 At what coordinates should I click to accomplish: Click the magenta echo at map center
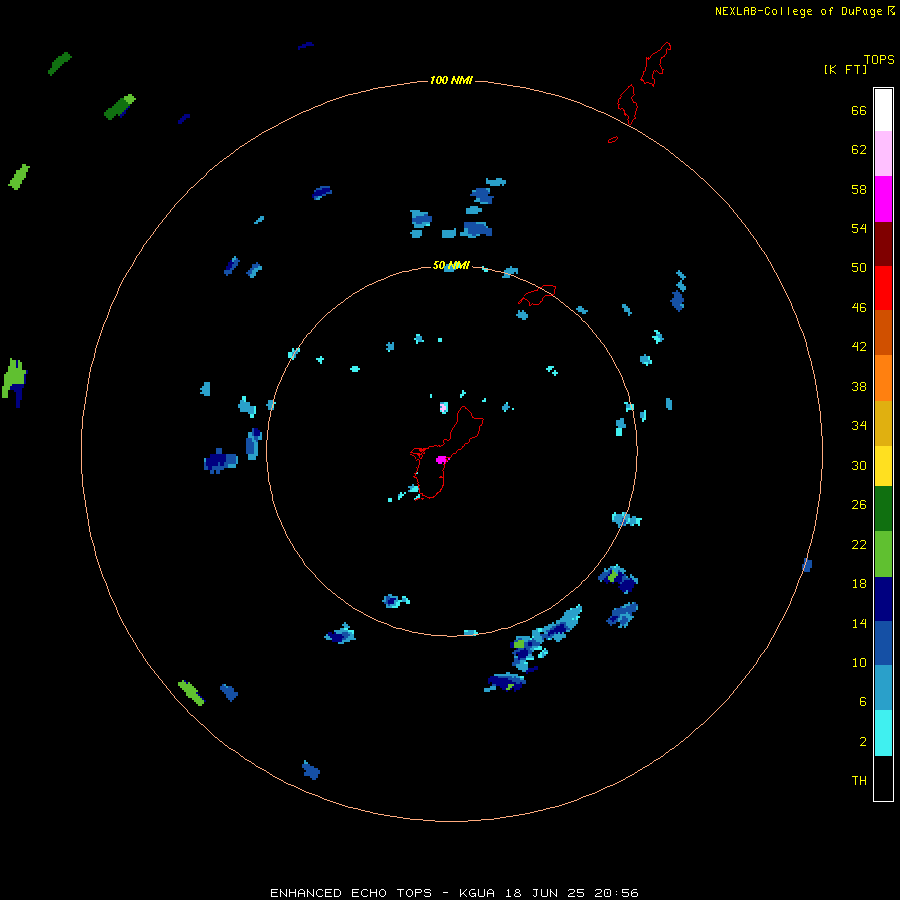[x=441, y=459]
